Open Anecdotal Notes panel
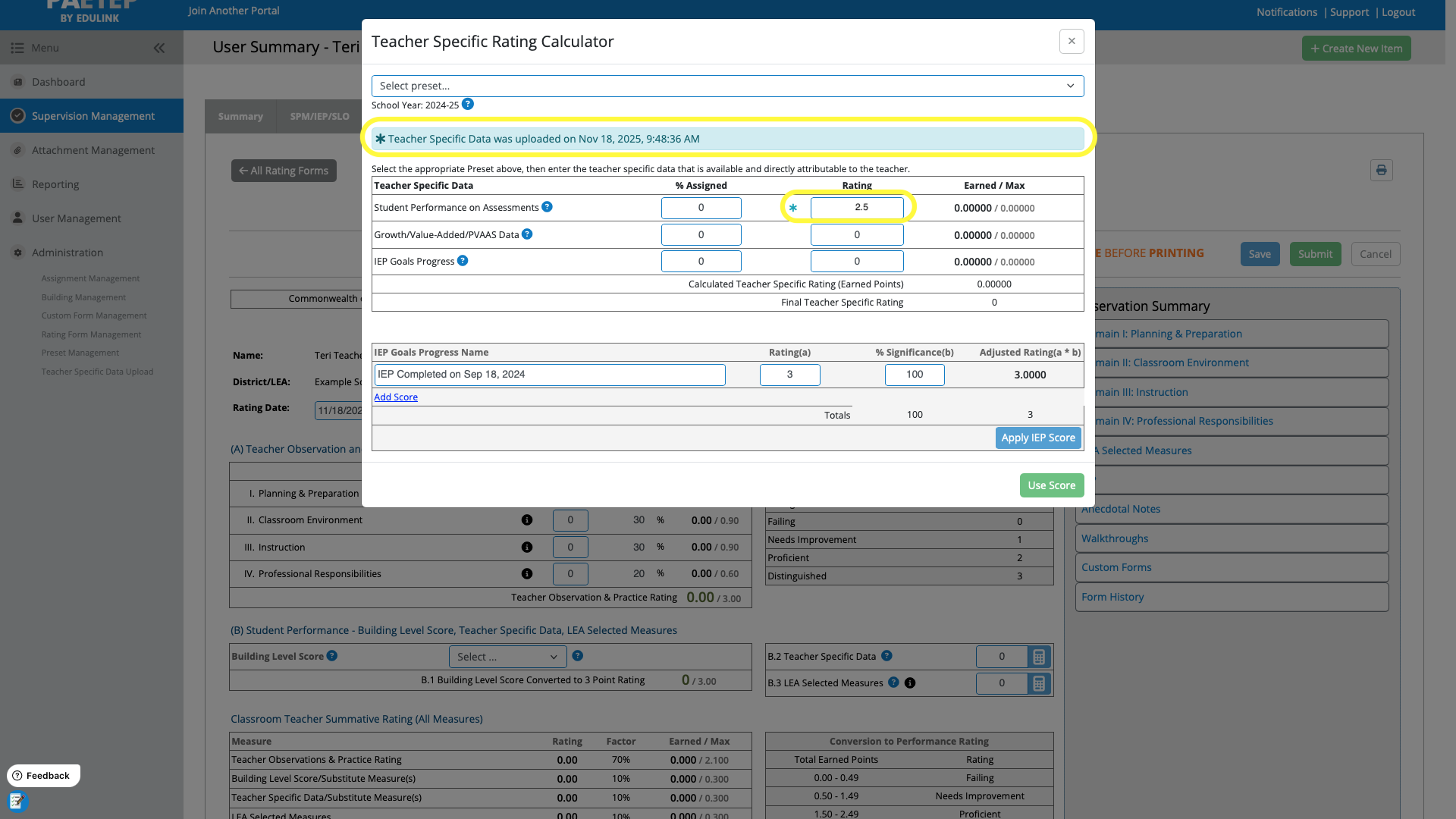1456x819 pixels. click(1232, 509)
